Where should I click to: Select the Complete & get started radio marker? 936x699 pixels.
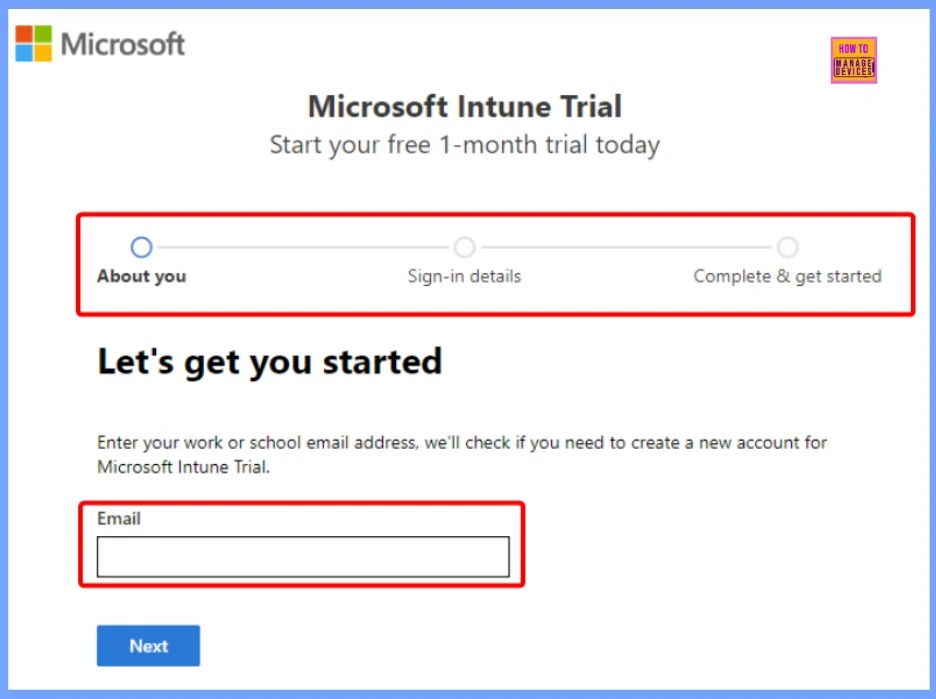[x=788, y=247]
